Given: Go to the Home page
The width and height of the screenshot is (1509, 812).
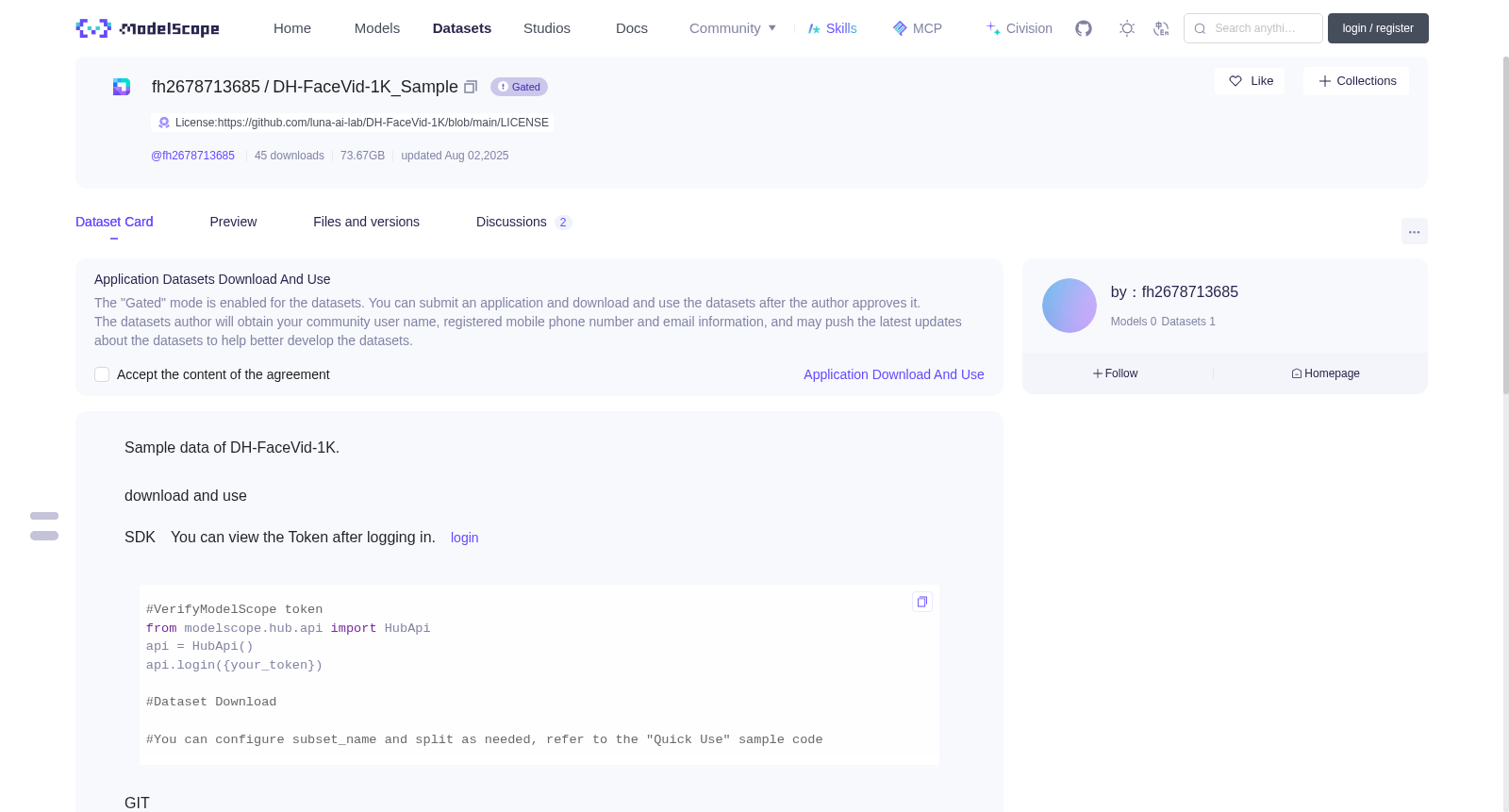Looking at the screenshot, I should 292,28.
